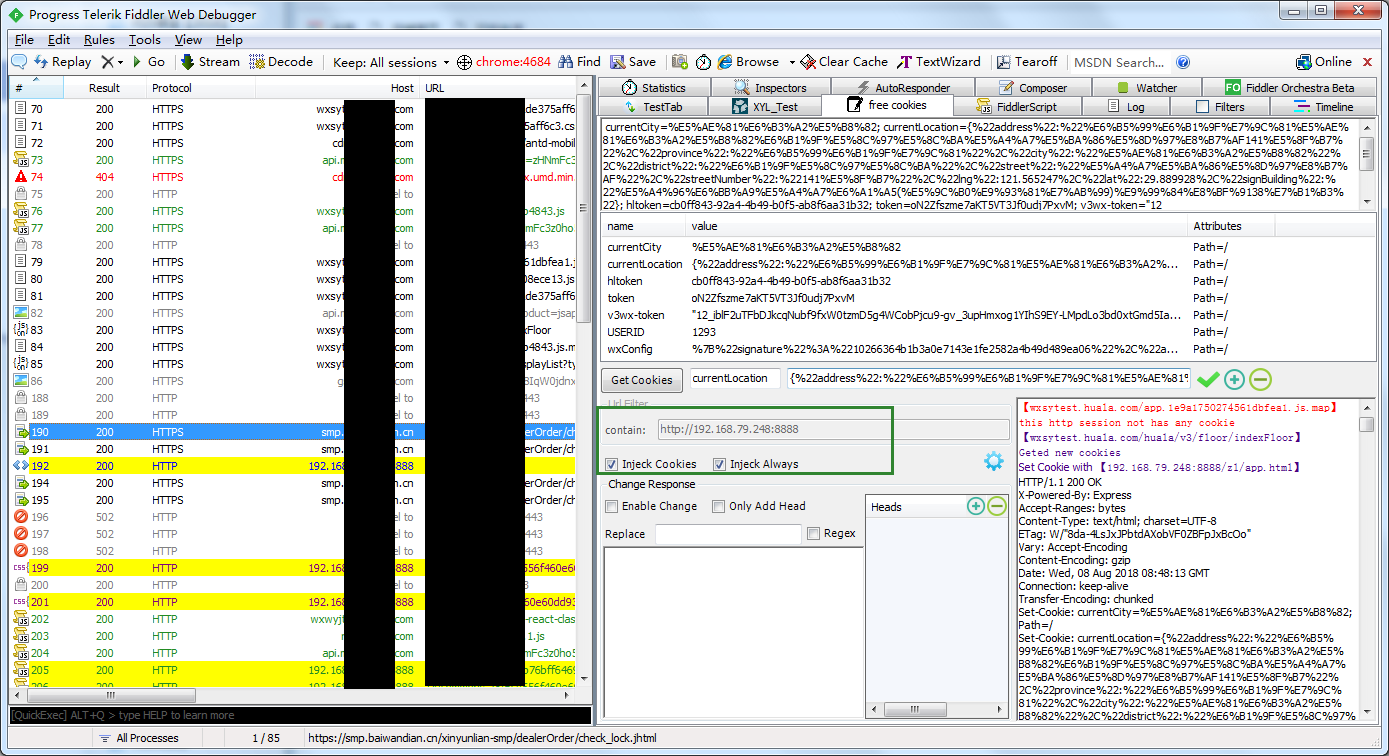This screenshot has width=1389, height=756.
Task: Open the Filters tab
Action: 1220,107
